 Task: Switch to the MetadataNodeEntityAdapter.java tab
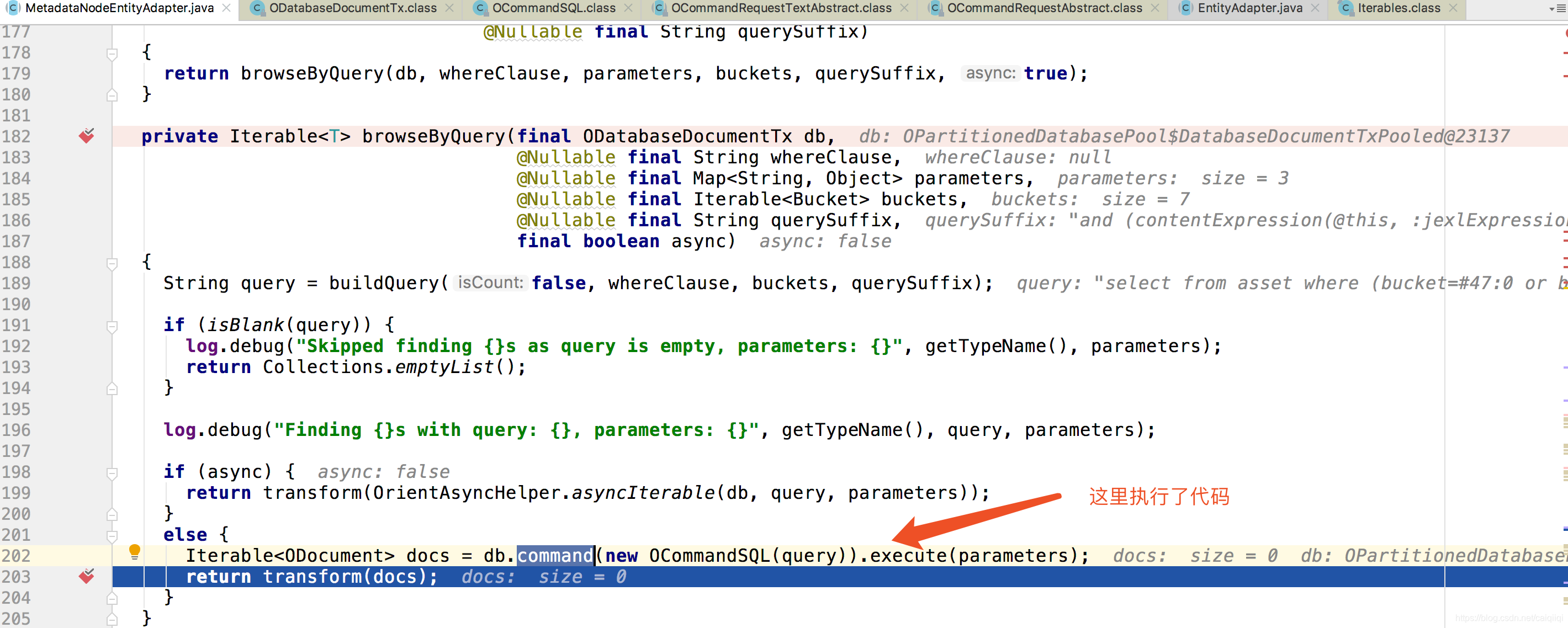119,8
